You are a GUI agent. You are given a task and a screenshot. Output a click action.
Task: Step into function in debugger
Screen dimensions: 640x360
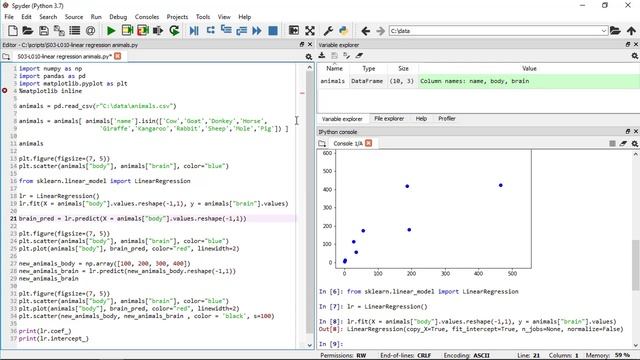[x=226, y=31]
